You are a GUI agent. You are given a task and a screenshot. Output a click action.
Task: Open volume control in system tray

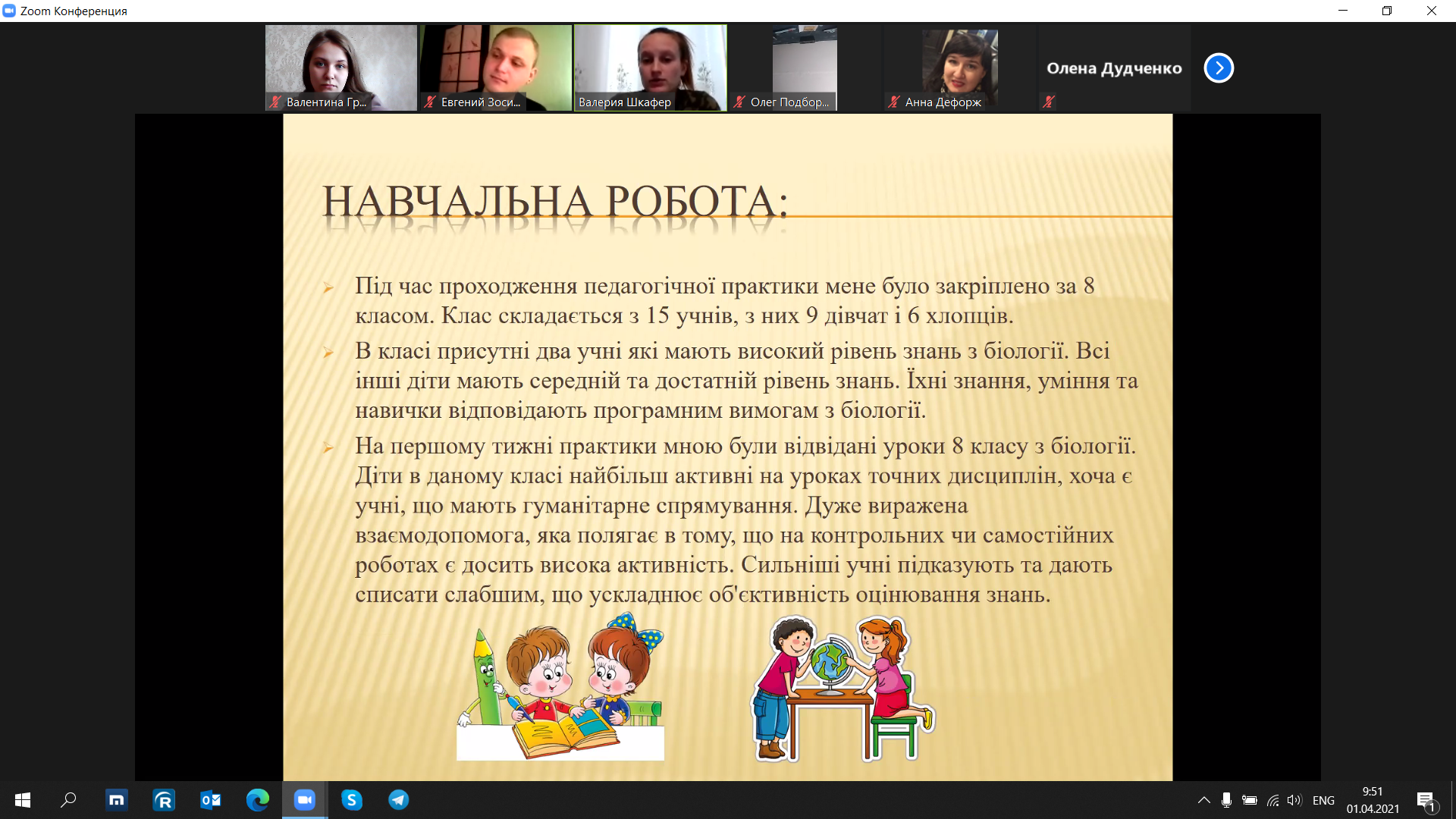1294,800
